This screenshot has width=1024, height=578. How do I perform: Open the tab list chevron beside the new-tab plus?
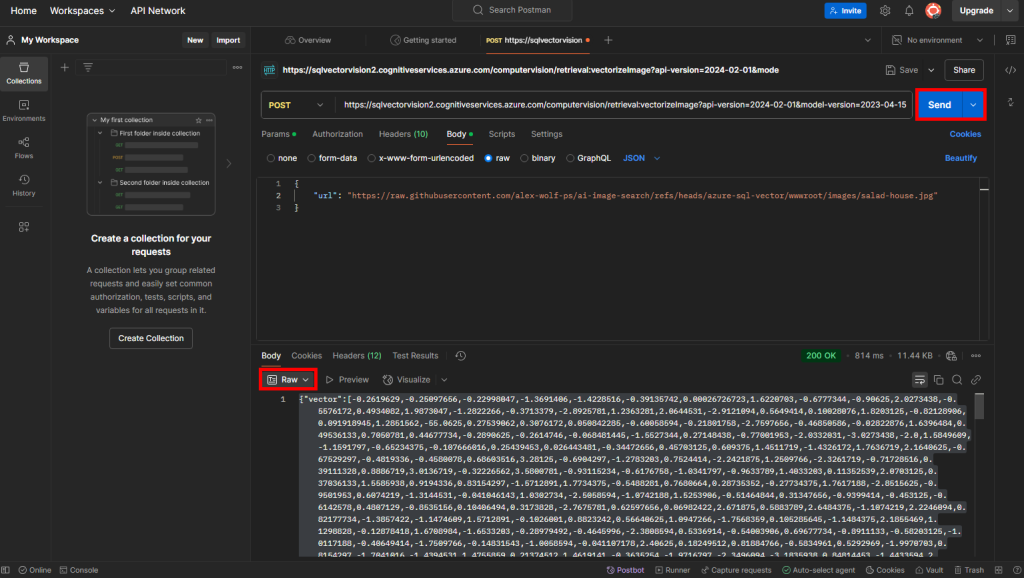click(867, 40)
